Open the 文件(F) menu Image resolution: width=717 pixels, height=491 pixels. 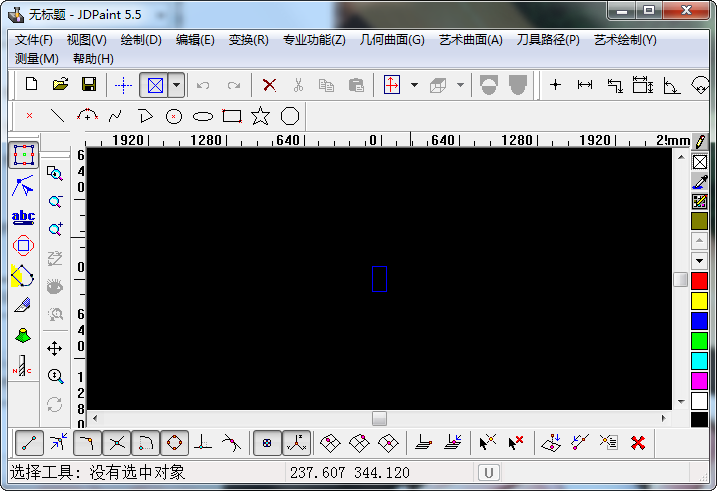pos(34,40)
